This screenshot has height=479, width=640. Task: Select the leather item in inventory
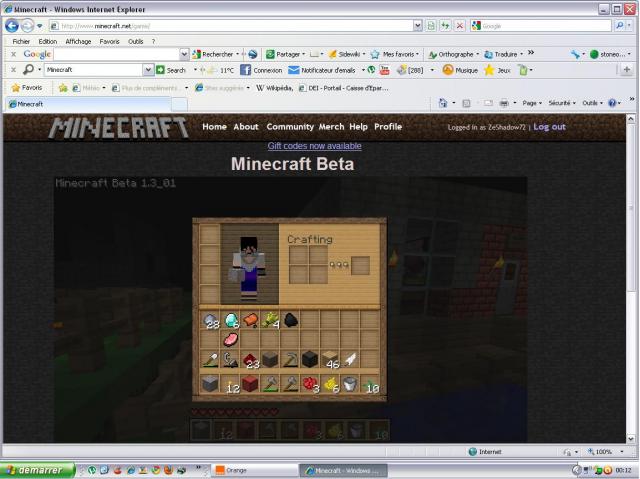[251, 320]
